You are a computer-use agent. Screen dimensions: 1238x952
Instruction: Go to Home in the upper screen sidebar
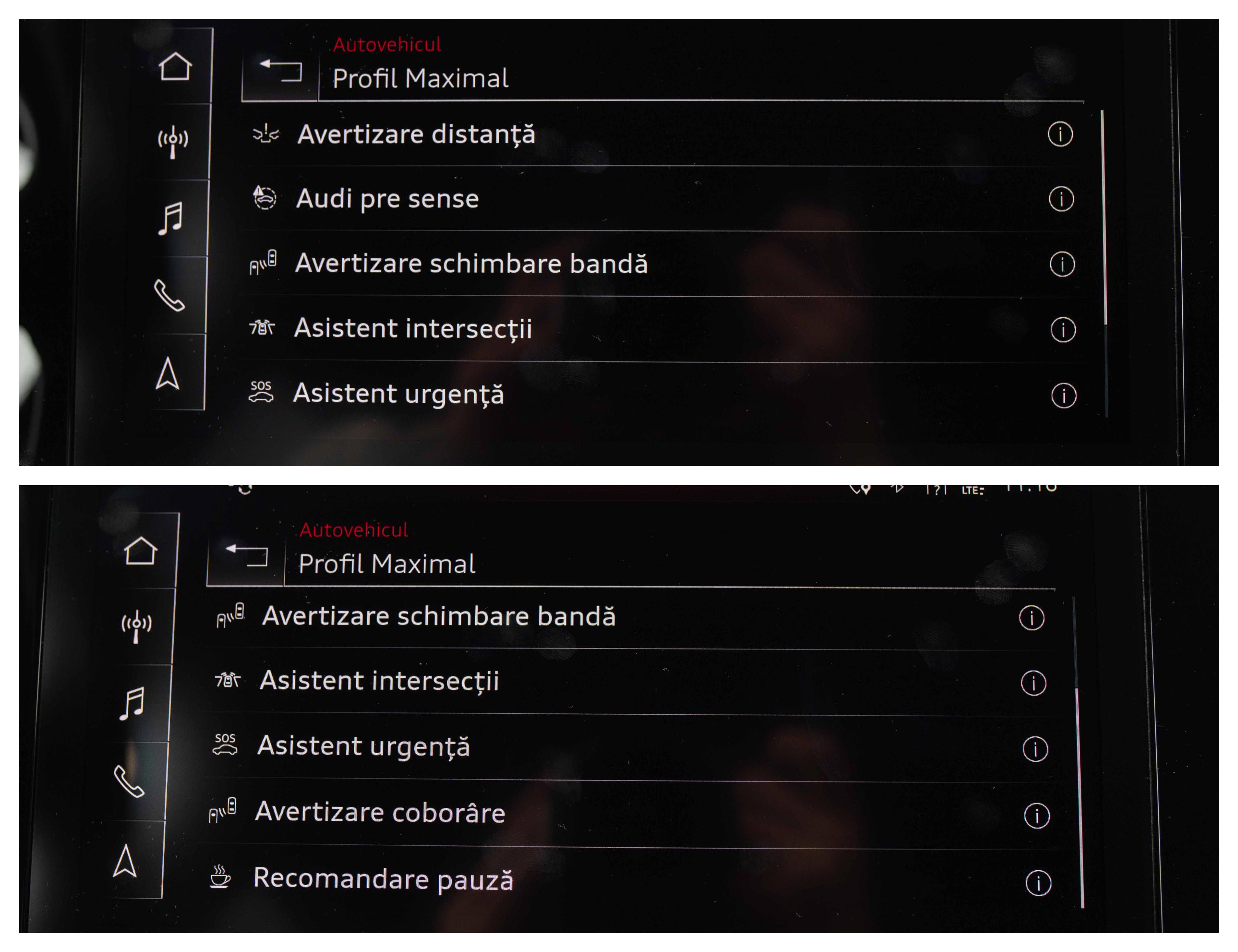tap(175, 67)
